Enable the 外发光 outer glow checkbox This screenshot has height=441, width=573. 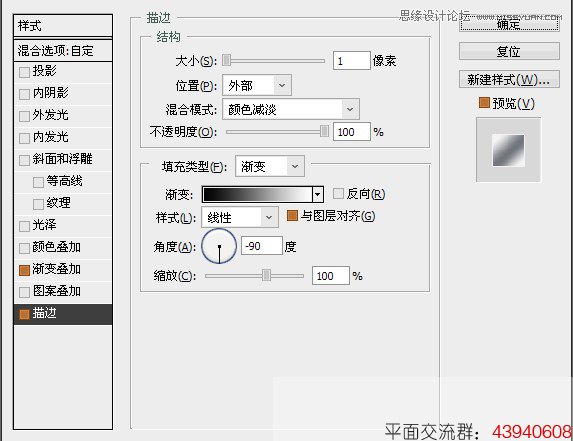pyautogui.click(x=24, y=116)
